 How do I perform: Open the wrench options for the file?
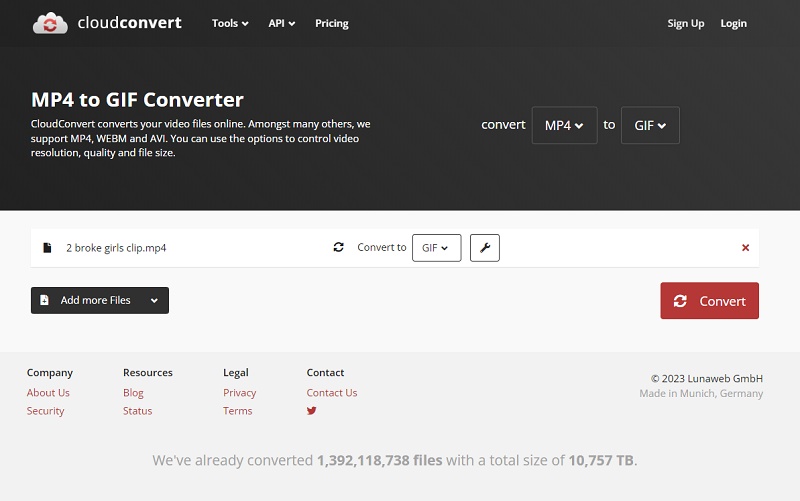485,248
